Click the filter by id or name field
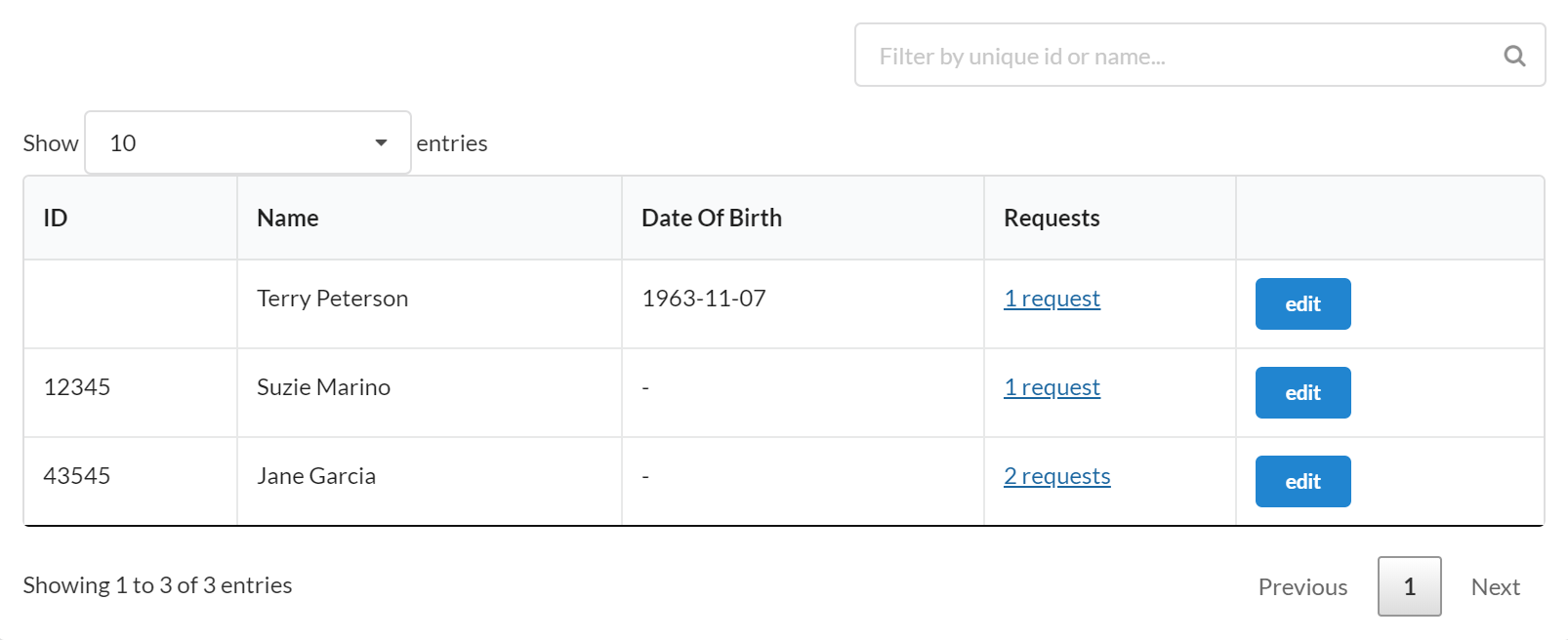Screen dimensions: 1568x640 pyautogui.click(x=1181, y=56)
